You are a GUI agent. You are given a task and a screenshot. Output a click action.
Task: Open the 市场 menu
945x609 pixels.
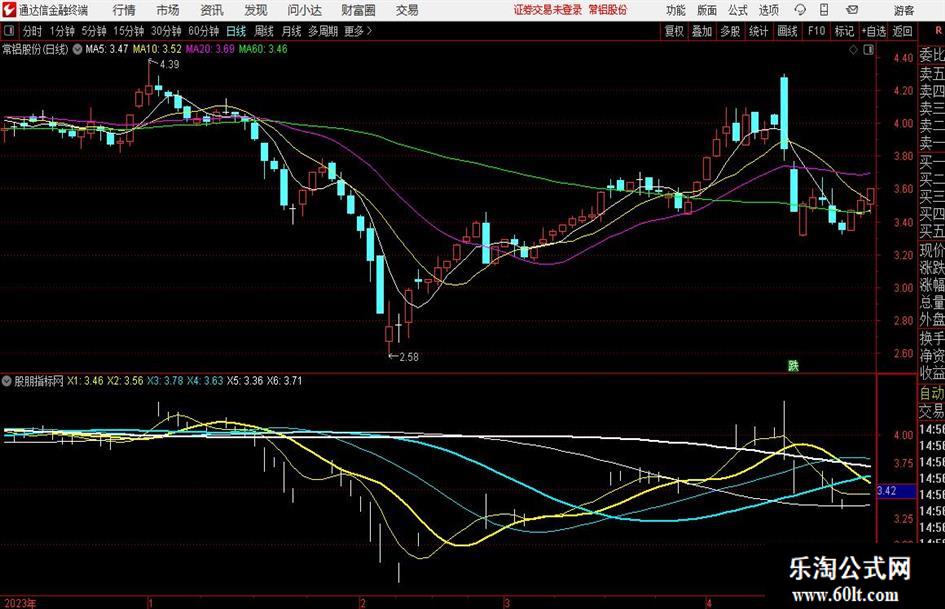pos(168,10)
